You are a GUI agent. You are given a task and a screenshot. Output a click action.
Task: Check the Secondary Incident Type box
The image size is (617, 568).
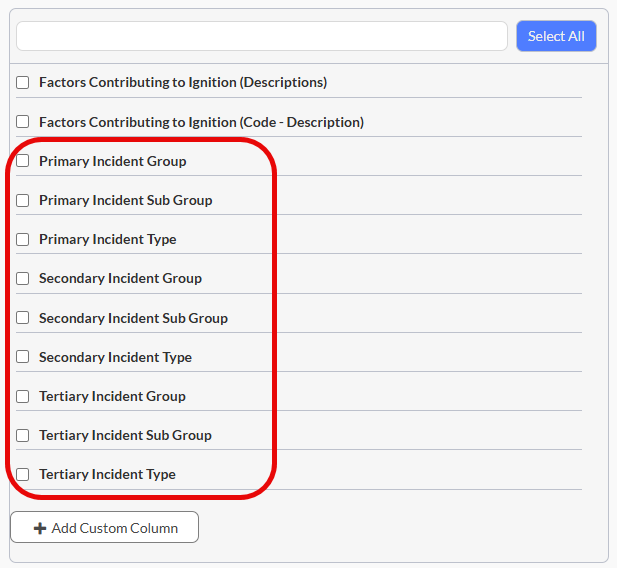tap(22, 357)
